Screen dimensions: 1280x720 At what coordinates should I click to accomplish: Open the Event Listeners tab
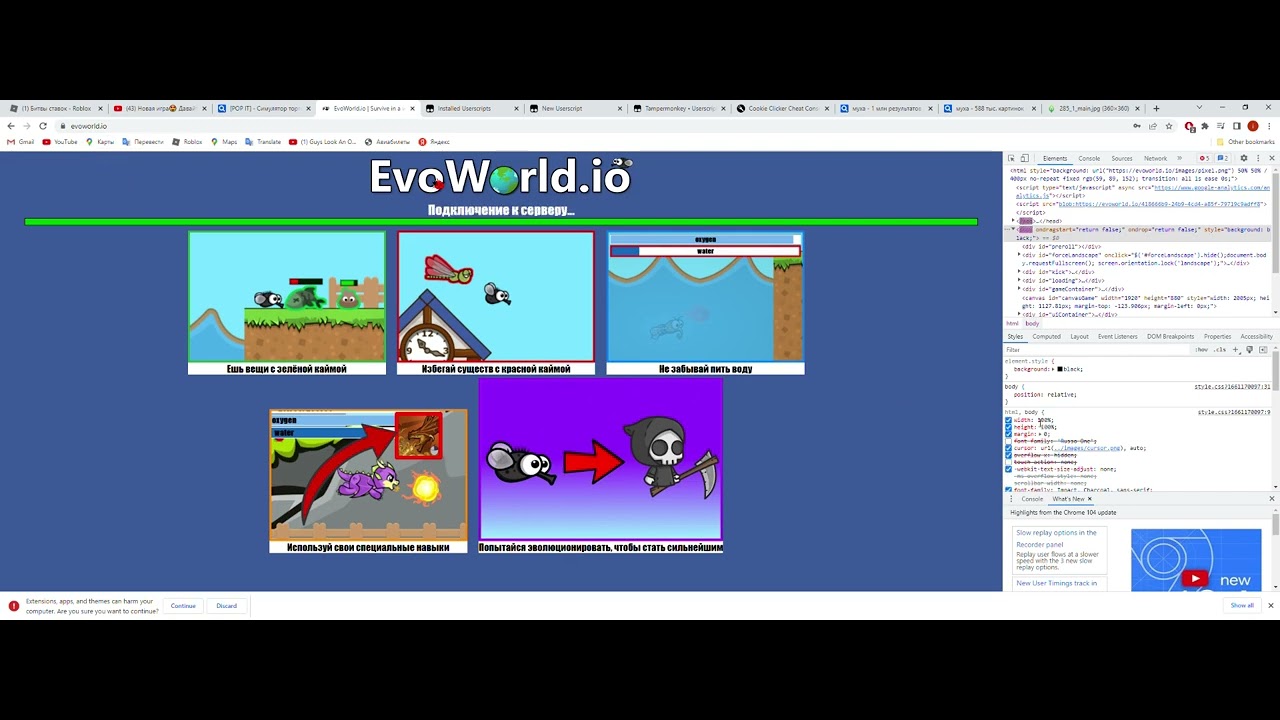pos(1117,336)
